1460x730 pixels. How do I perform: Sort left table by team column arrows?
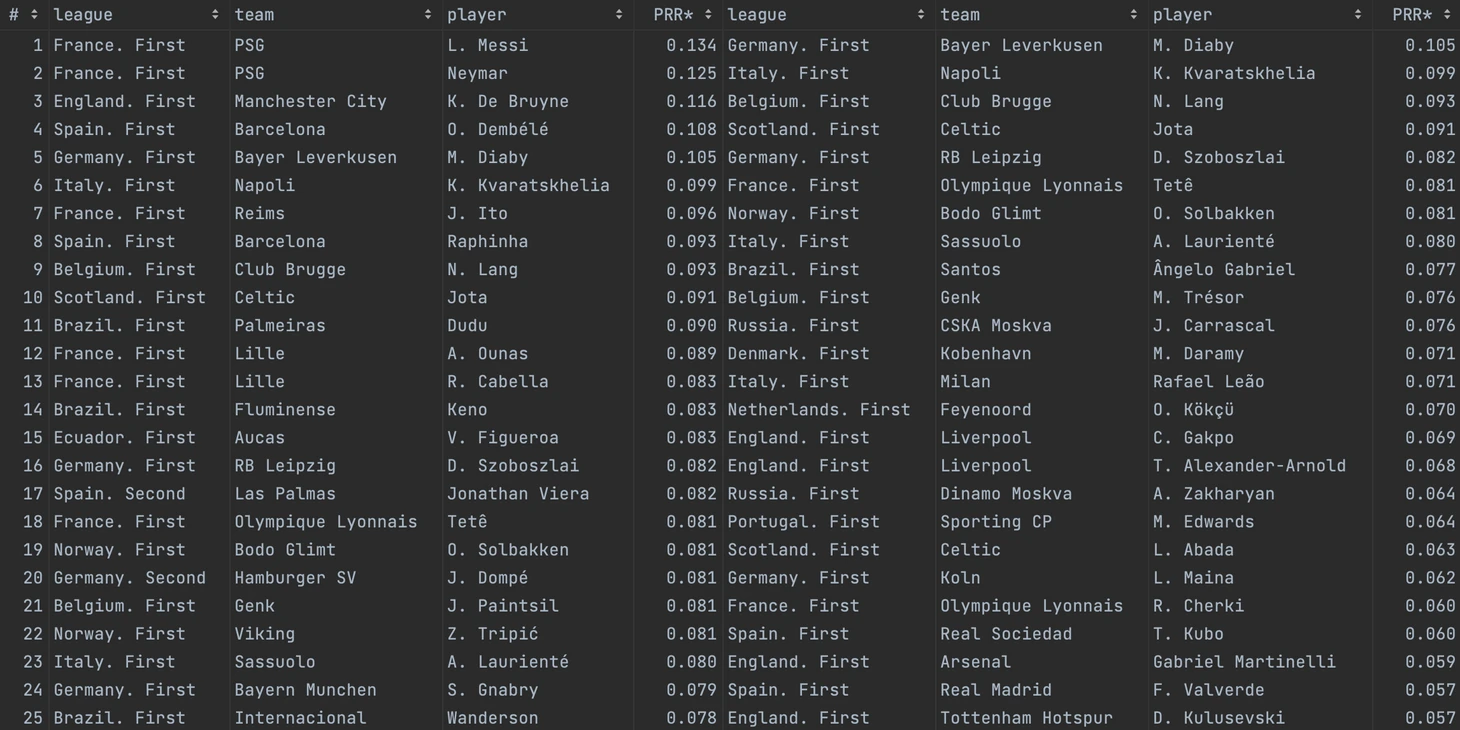tap(427, 15)
